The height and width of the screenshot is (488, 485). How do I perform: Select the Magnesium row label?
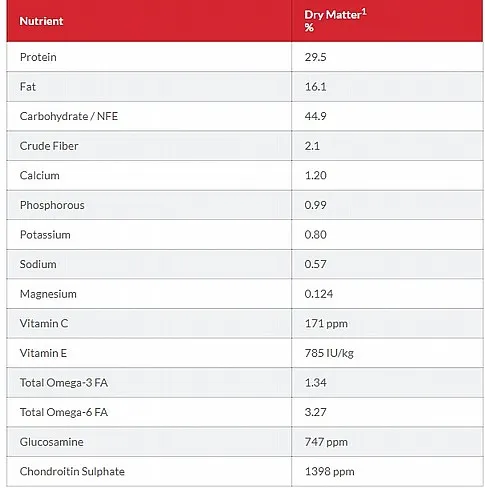(x=48, y=294)
